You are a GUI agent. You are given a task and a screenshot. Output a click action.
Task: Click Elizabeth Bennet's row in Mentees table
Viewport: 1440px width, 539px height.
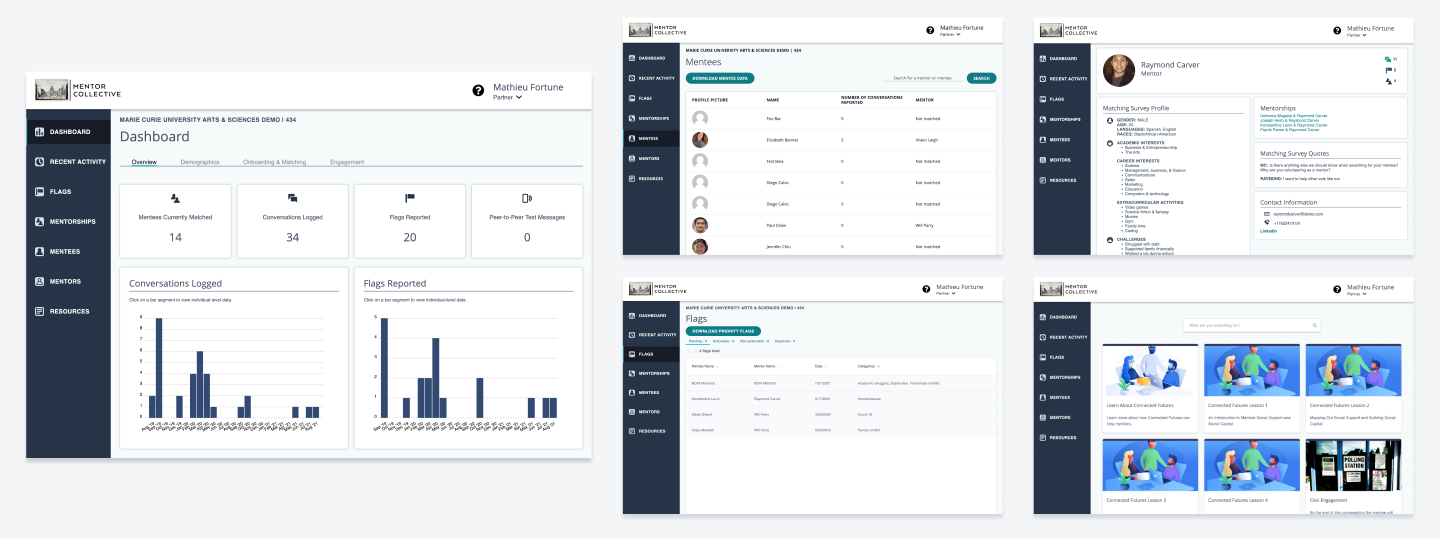click(x=841, y=139)
